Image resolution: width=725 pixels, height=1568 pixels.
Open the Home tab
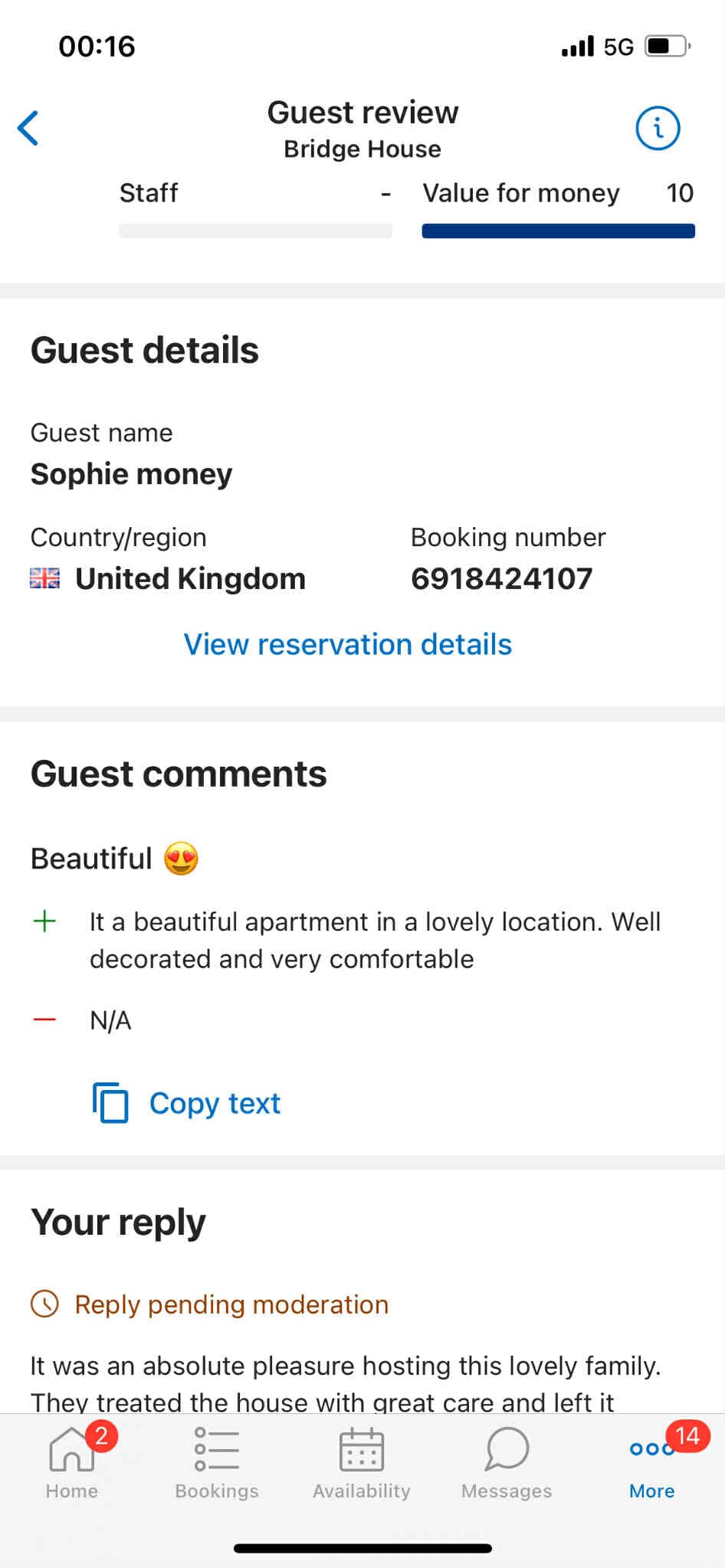(72, 1461)
